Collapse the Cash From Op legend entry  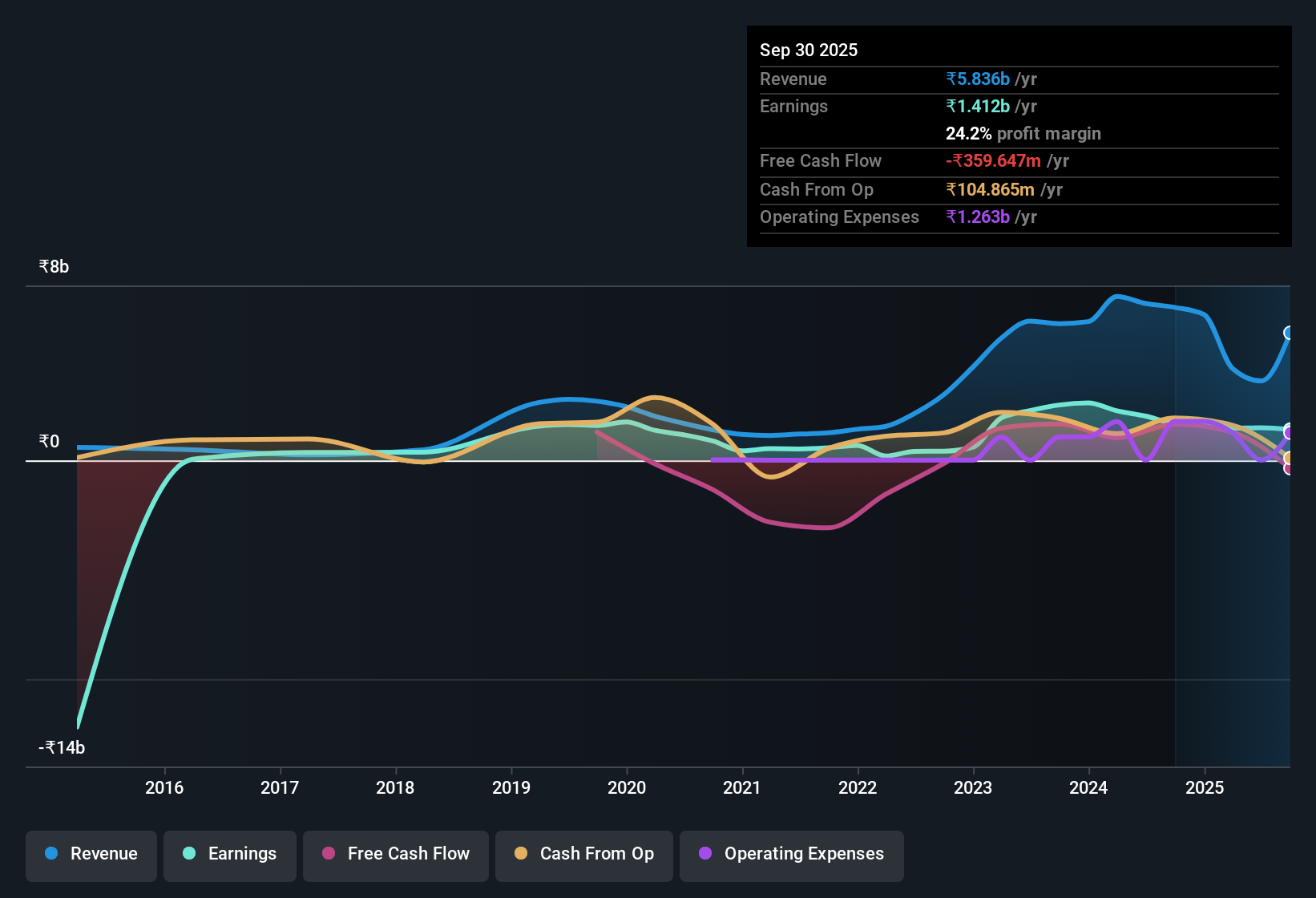pos(583,854)
